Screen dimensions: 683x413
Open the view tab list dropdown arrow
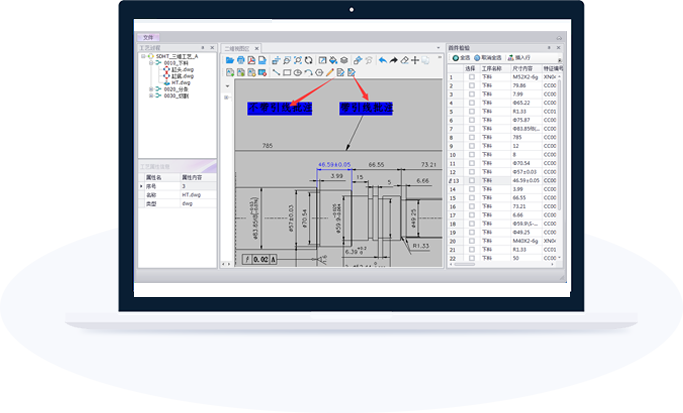[x=438, y=48]
